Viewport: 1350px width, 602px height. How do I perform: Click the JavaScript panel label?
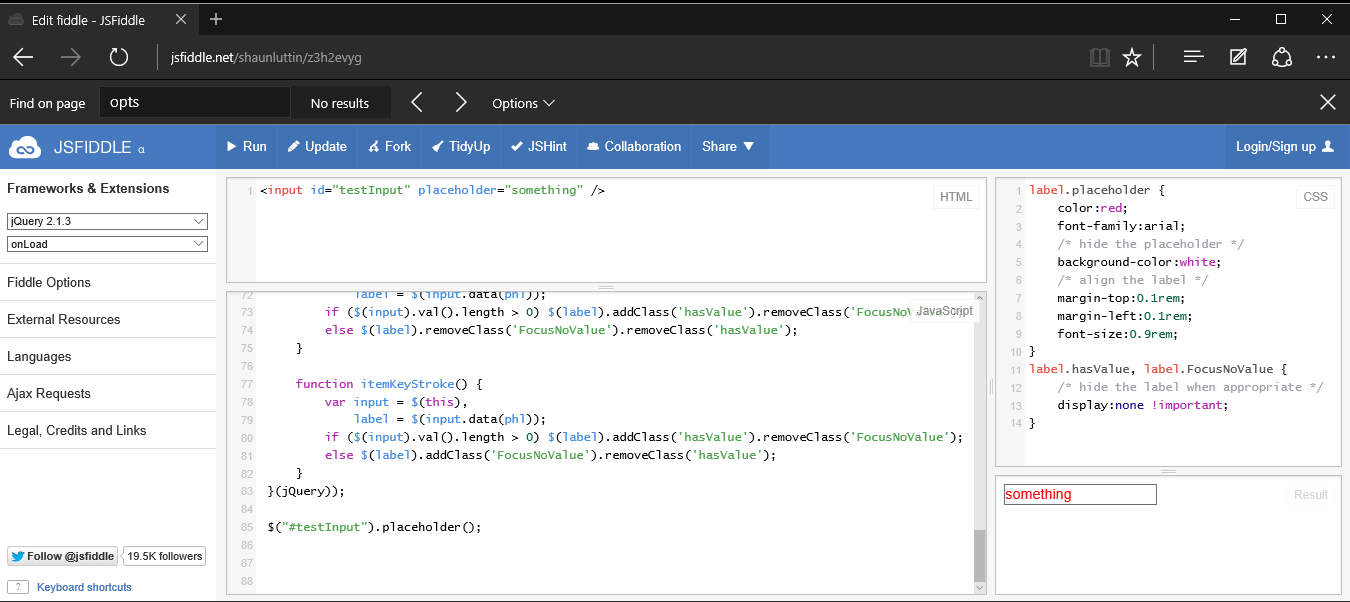(x=944, y=311)
